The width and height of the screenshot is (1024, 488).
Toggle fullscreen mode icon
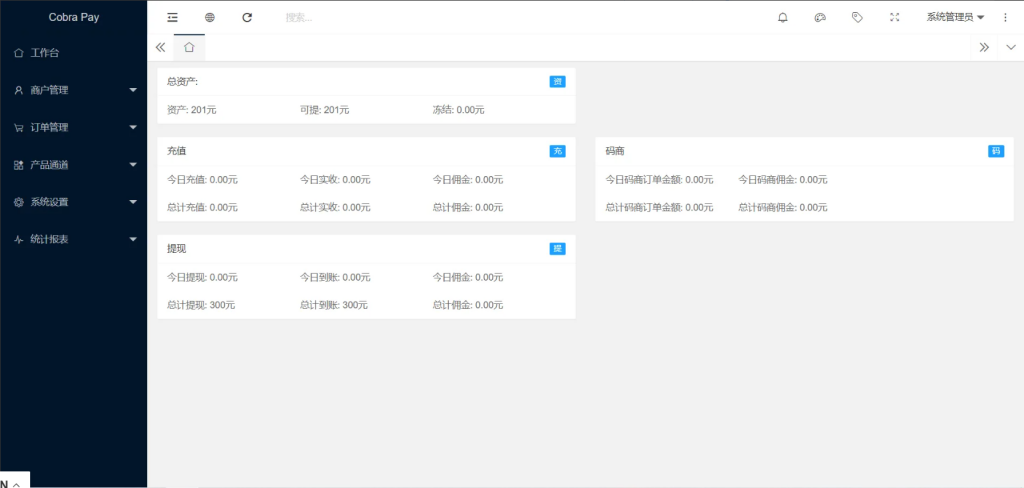tap(894, 17)
